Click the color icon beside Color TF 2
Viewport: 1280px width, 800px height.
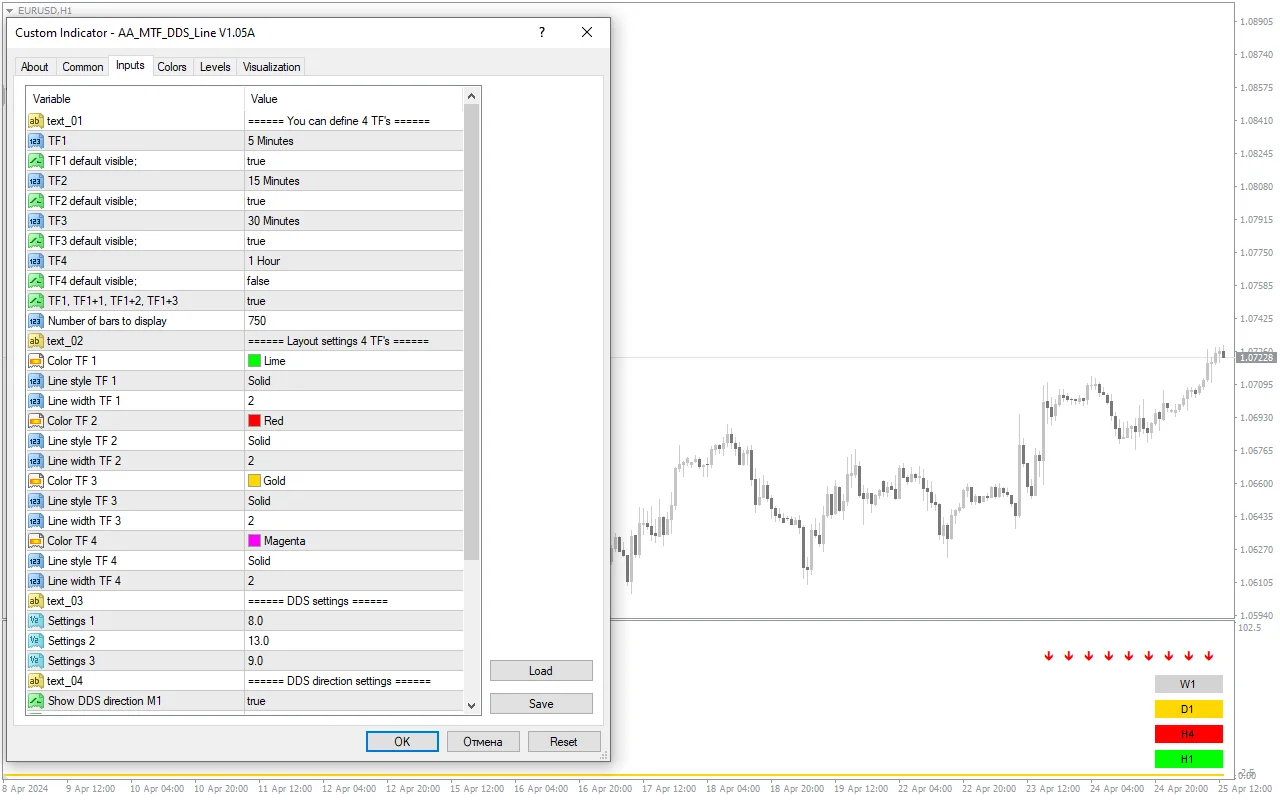click(34, 420)
